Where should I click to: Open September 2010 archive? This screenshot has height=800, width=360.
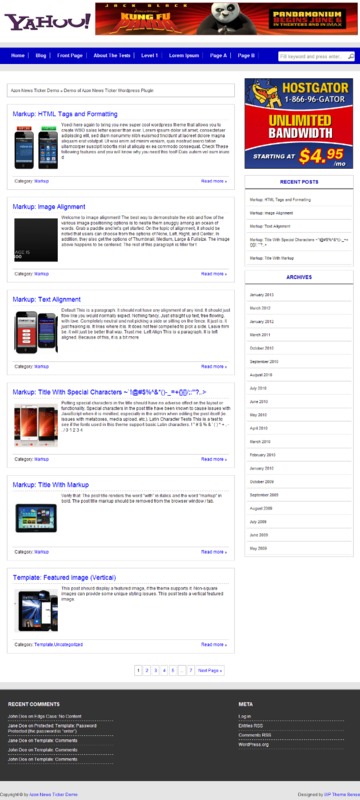coord(264,362)
